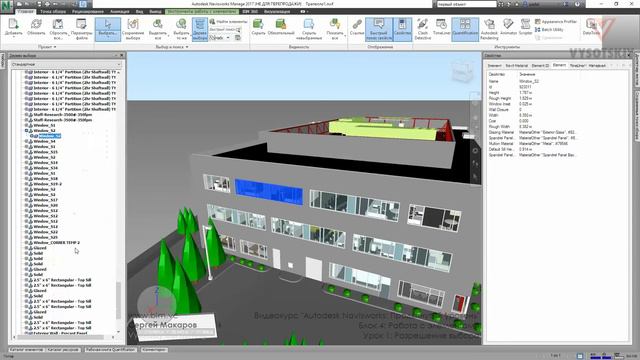Click Скрыть невыбранные (Hide Unselected) icon

point(309,24)
